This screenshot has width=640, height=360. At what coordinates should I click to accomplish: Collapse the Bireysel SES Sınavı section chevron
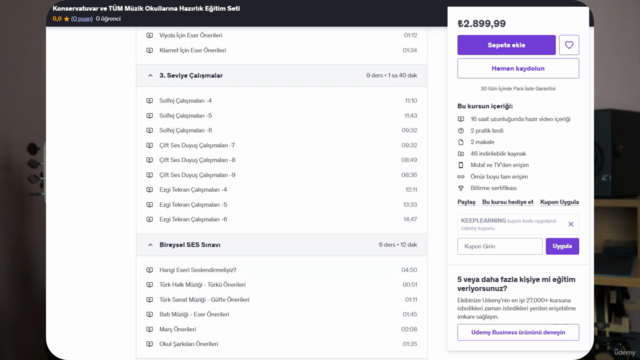click(150, 245)
